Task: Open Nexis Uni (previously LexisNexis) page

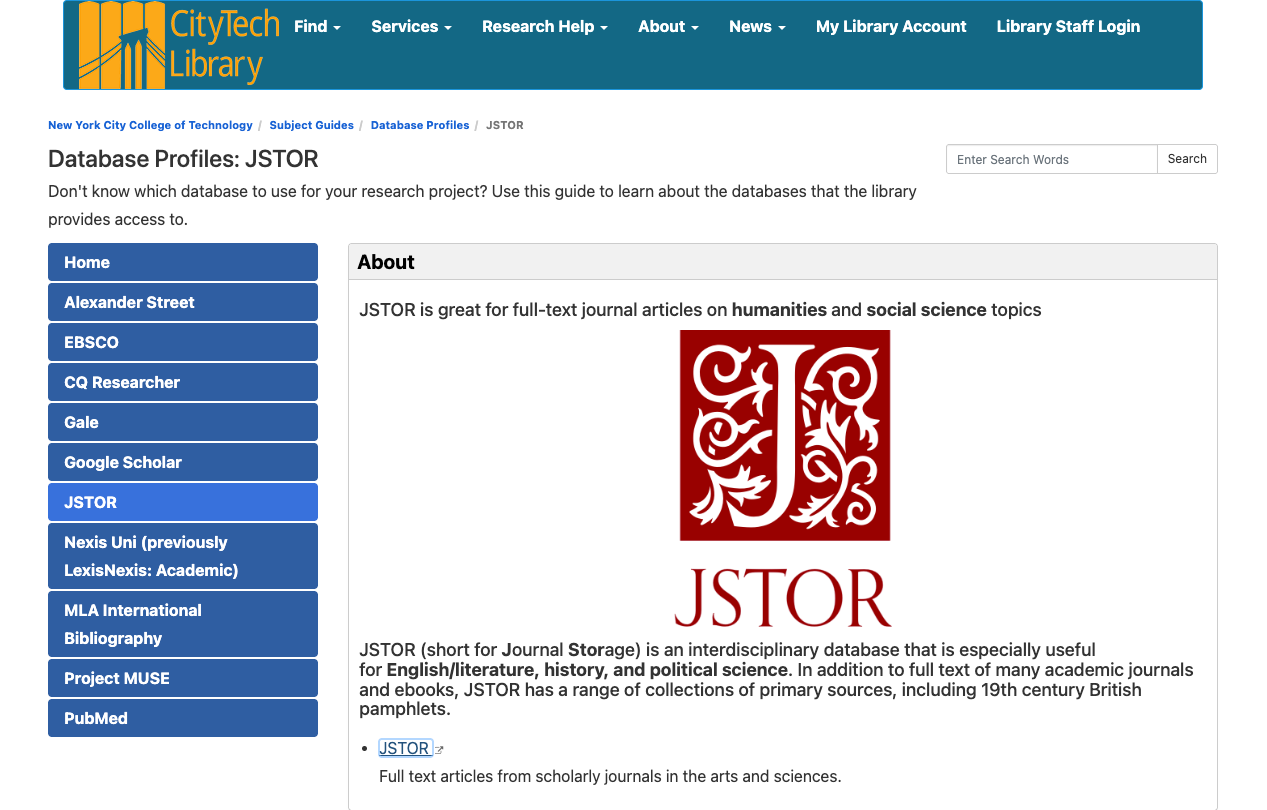Action: (x=183, y=556)
